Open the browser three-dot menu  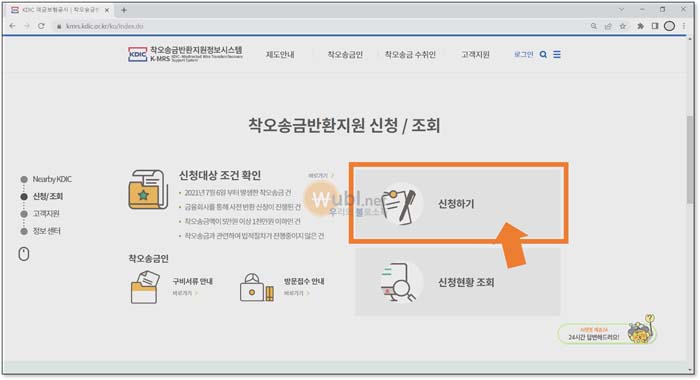coord(684,26)
